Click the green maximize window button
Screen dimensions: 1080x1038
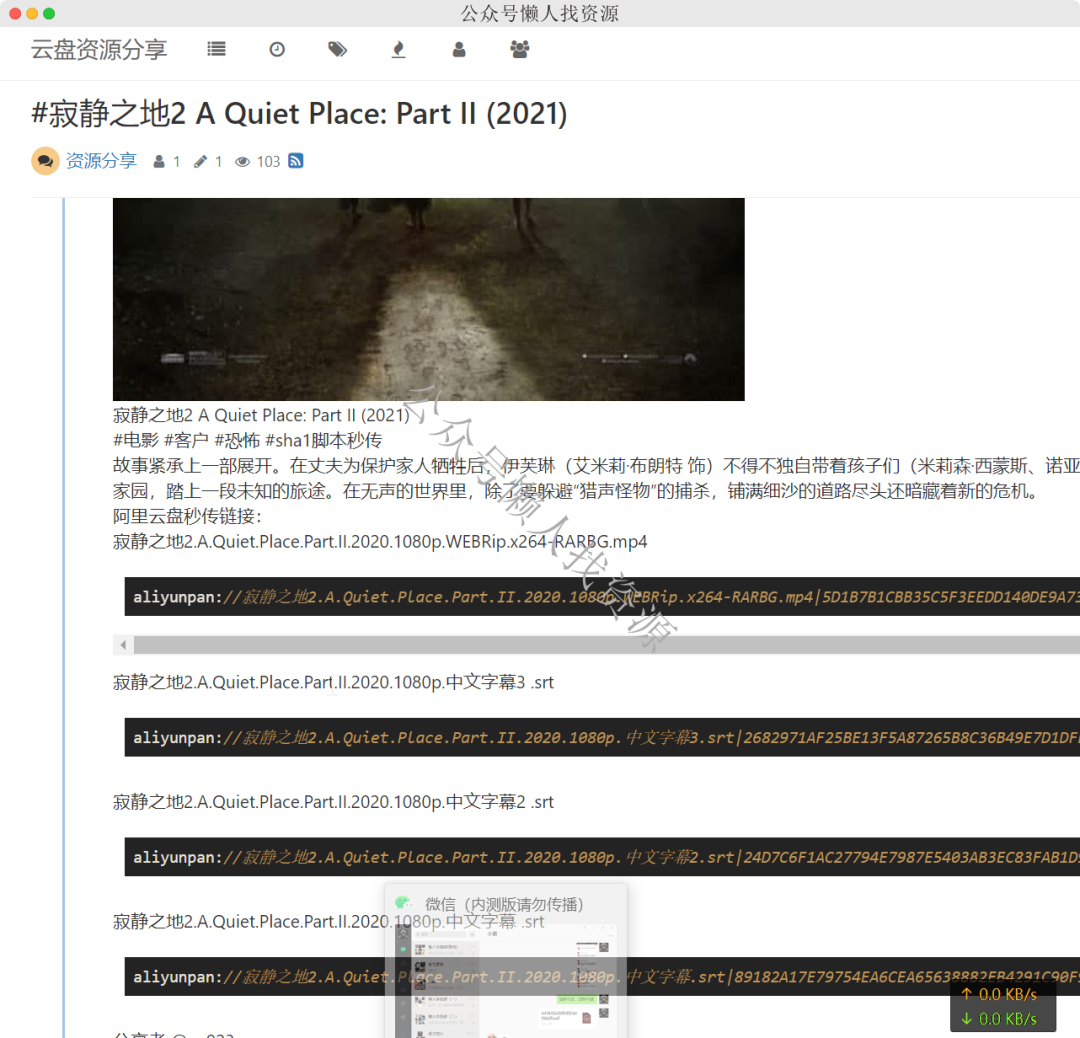(49, 13)
